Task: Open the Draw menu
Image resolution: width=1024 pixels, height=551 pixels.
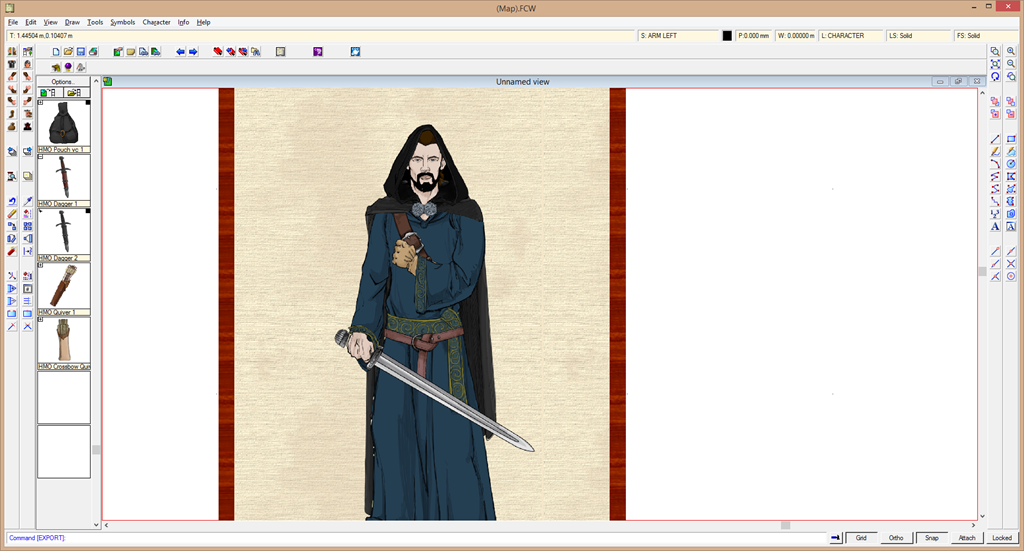Action: point(72,22)
